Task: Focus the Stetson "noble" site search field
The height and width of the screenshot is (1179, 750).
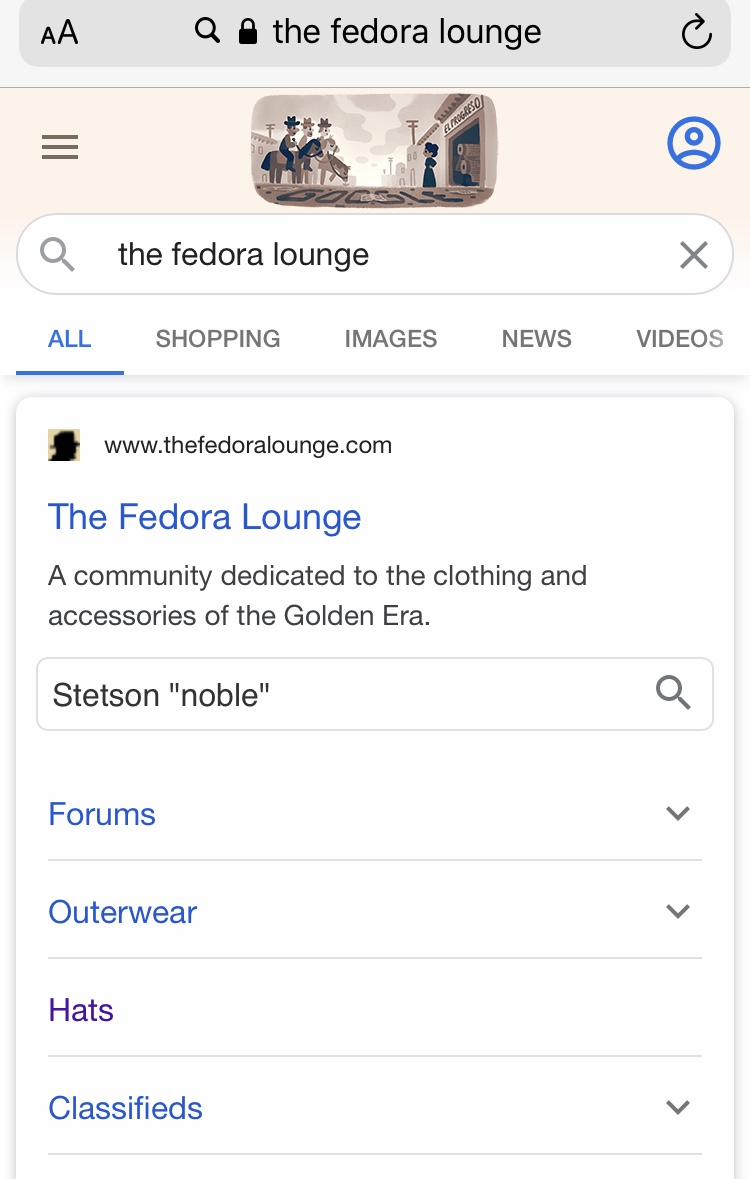Action: pos(375,694)
